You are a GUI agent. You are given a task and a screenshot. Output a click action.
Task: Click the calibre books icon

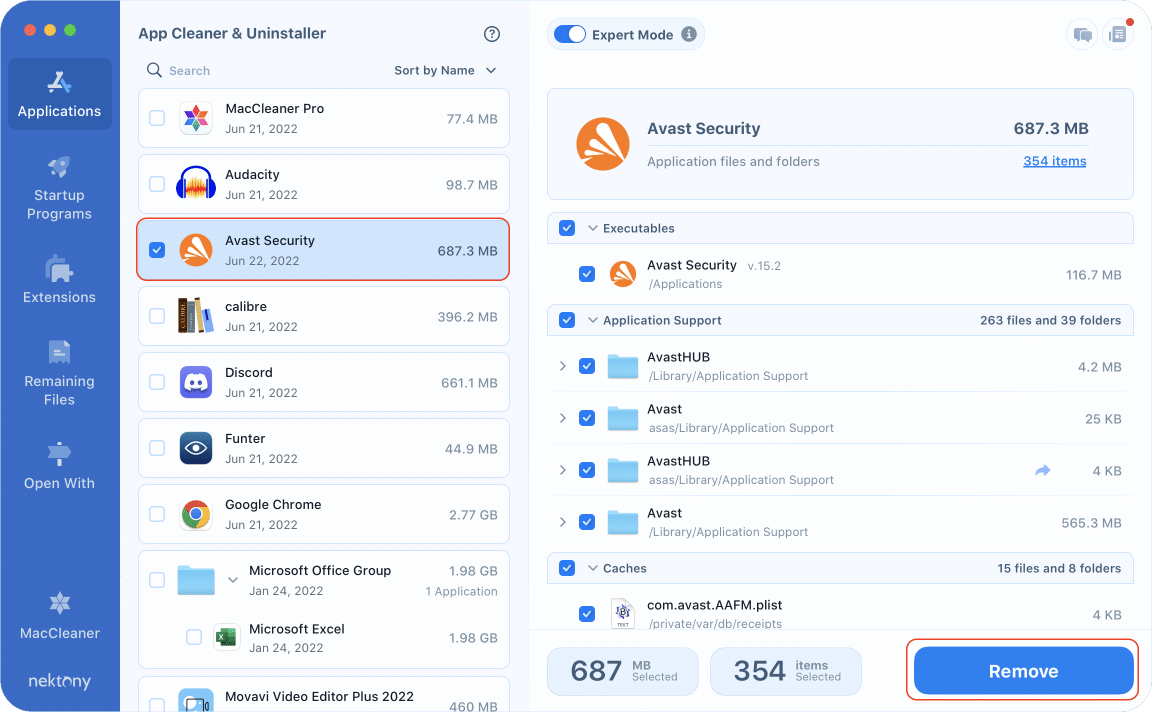195,316
